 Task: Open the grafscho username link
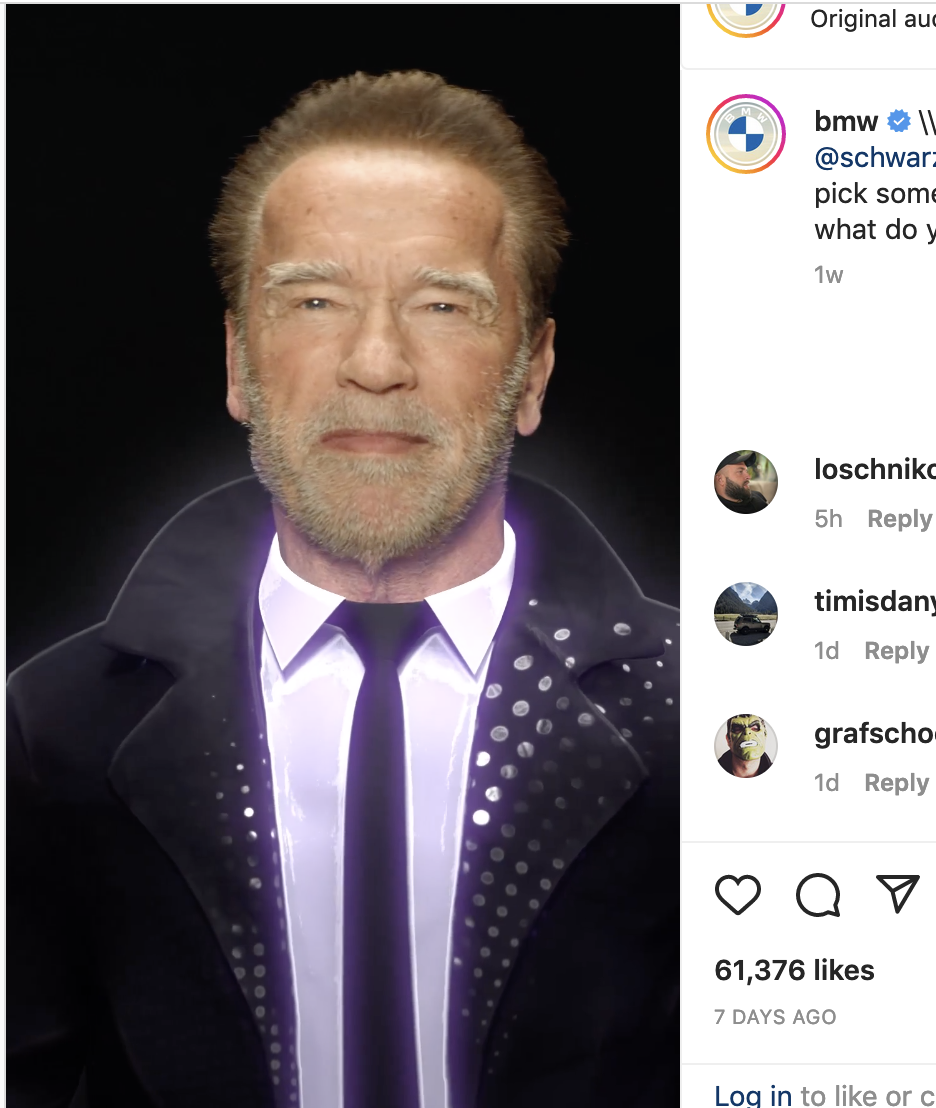pos(875,734)
